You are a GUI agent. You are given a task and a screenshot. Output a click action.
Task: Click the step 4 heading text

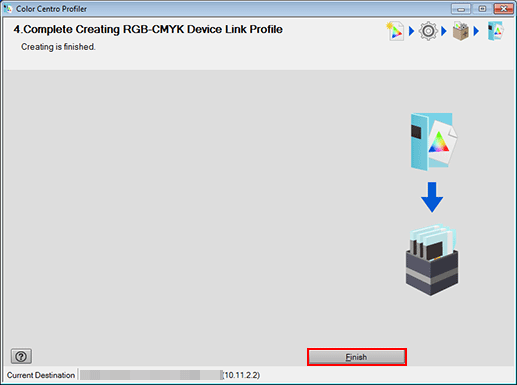tap(148, 29)
